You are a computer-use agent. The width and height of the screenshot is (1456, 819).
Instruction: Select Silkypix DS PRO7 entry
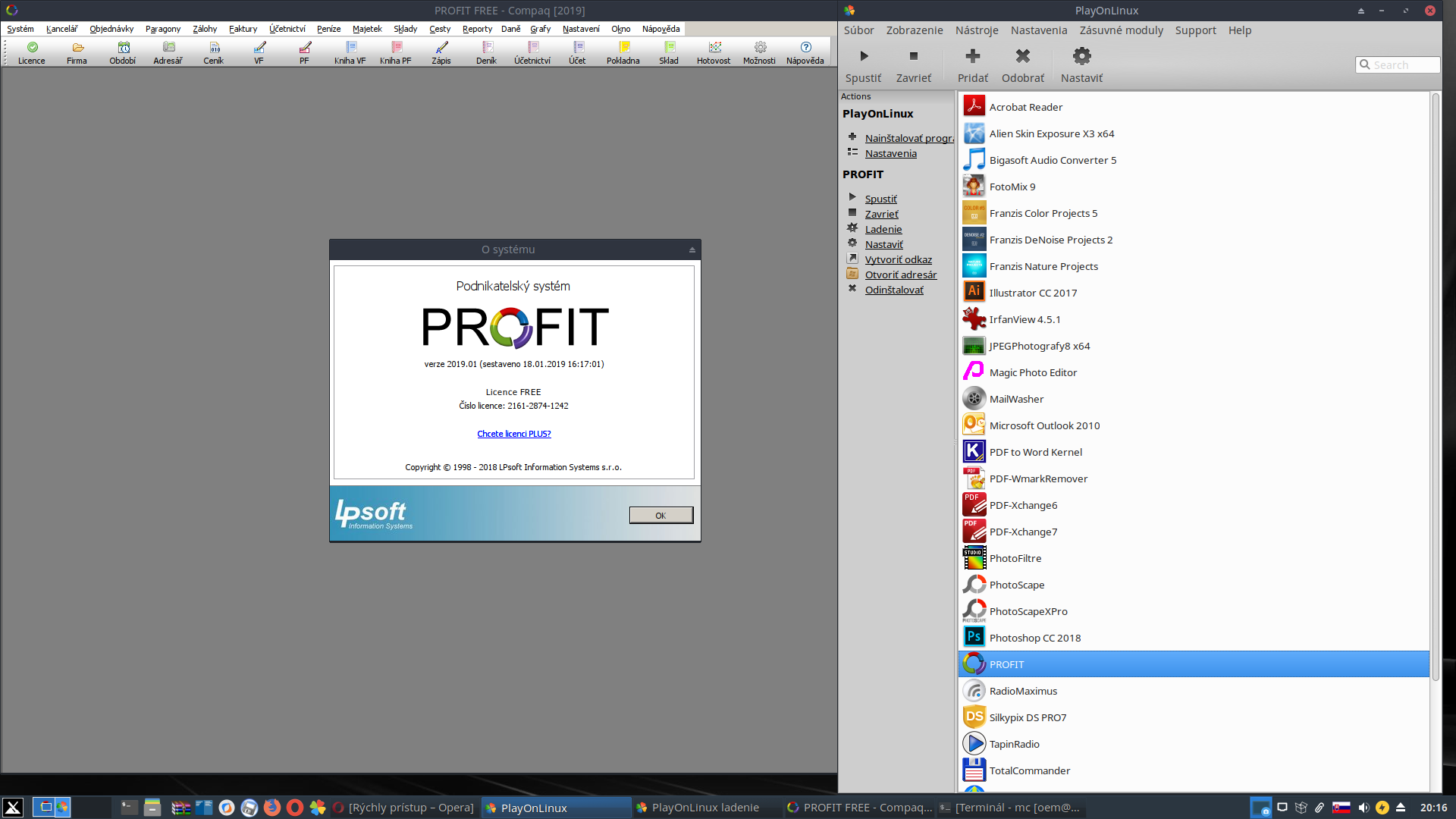pos(1194,717)
